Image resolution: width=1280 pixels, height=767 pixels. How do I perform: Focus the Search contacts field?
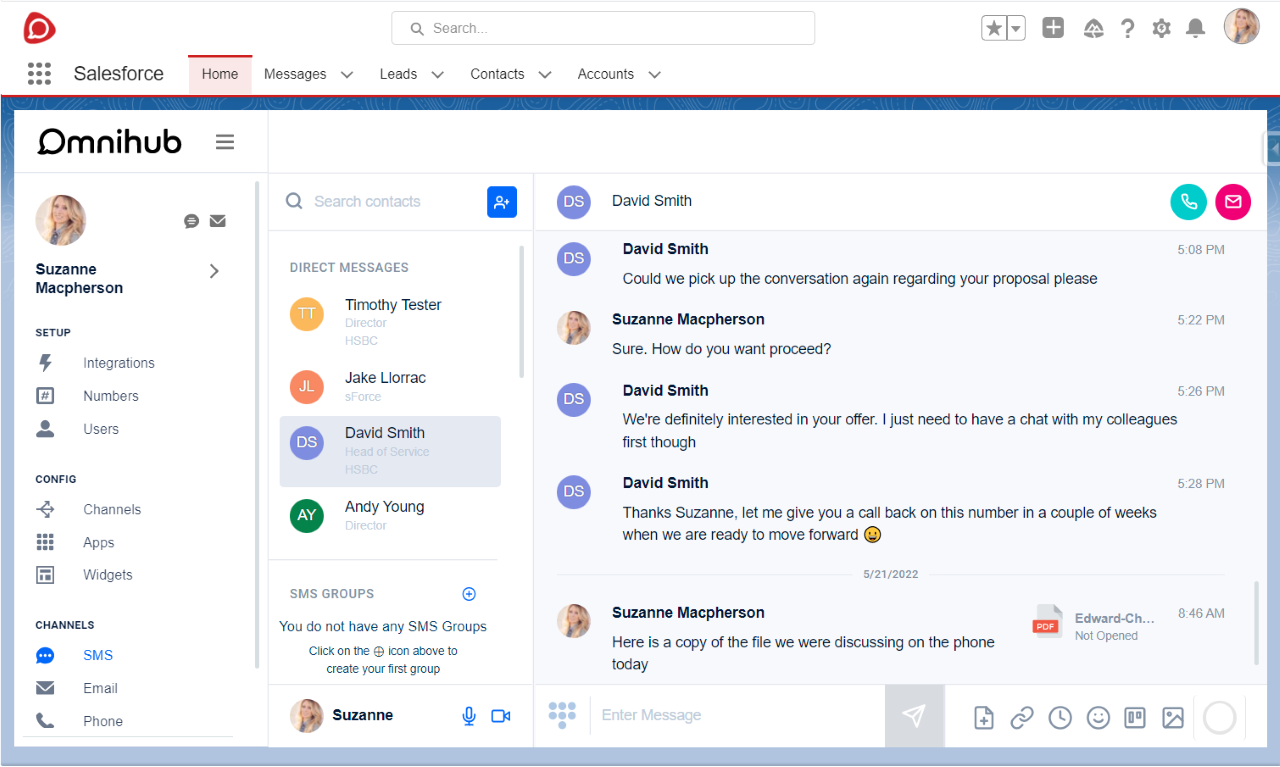tap(380, 201)
